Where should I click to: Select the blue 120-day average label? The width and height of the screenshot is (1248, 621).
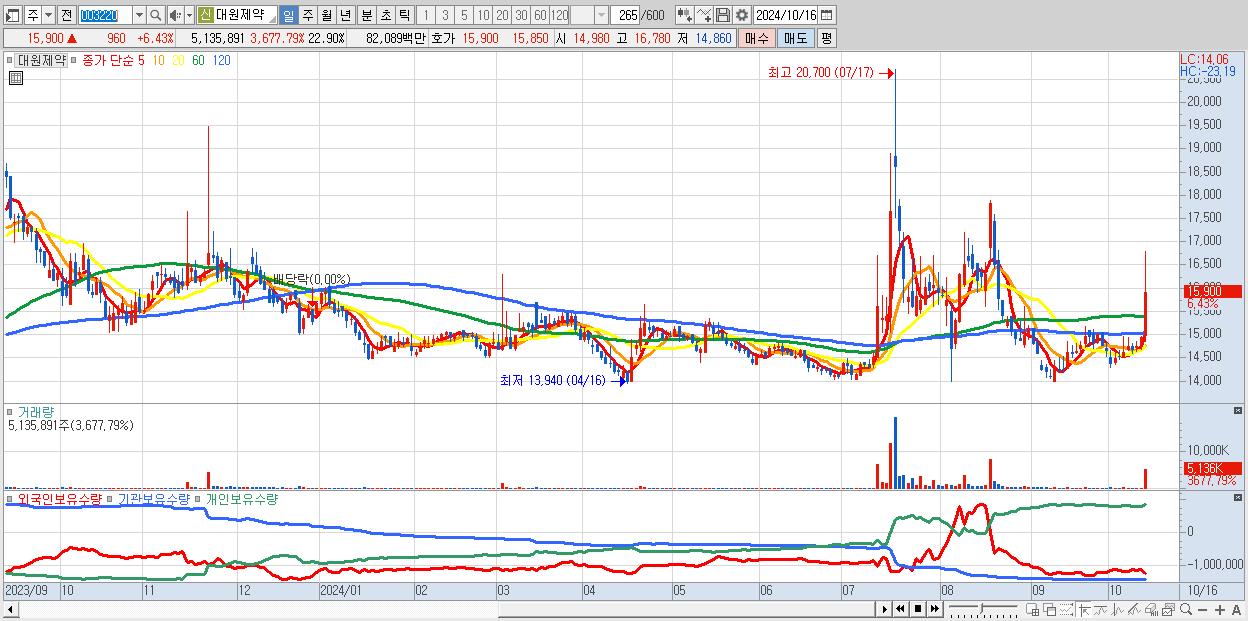[x=222, y=60]
